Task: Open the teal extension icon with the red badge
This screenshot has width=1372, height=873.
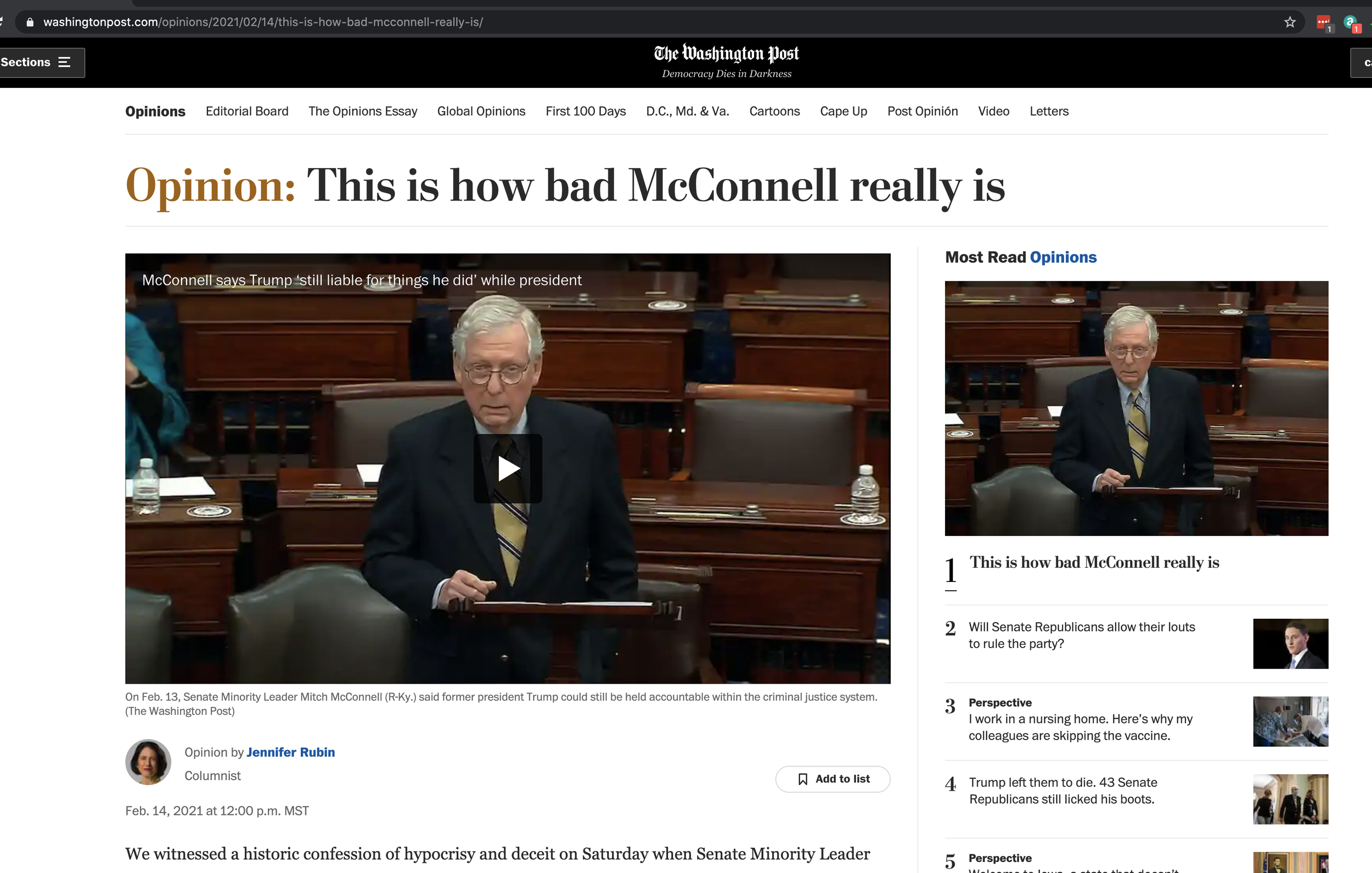Action: point(1351,23)
